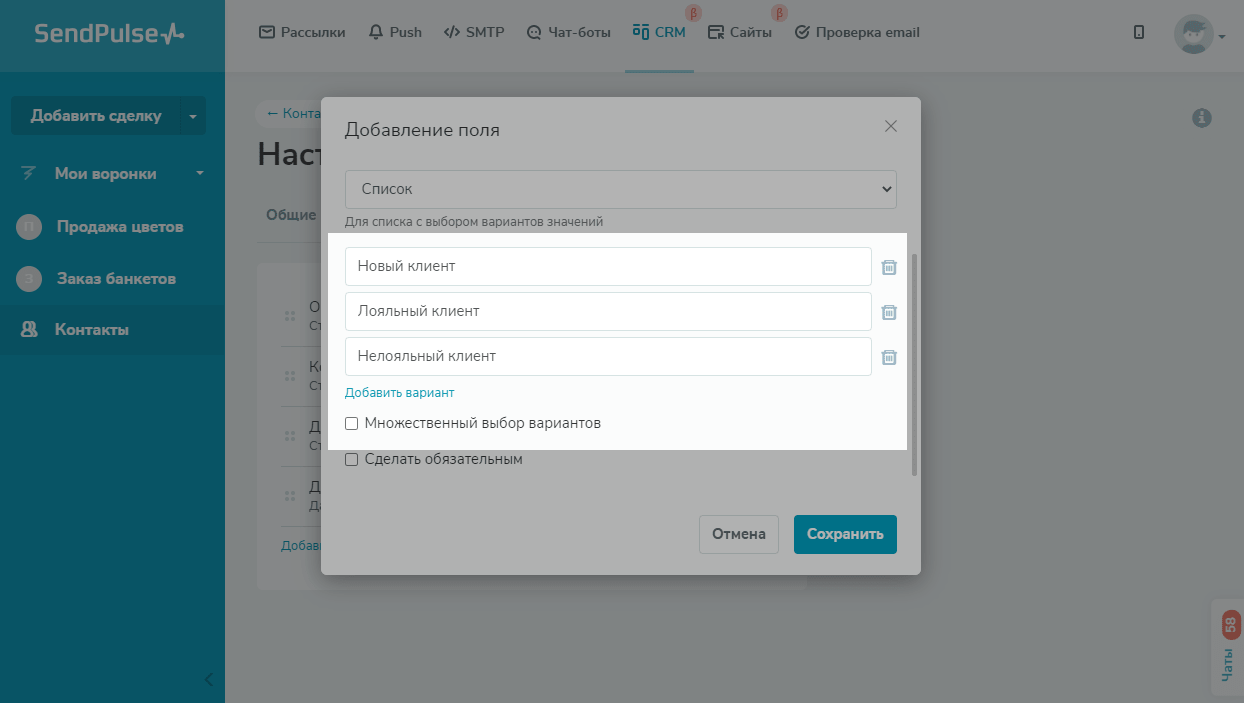
Task: Open the Рассылки menu item
Action: 302,32
